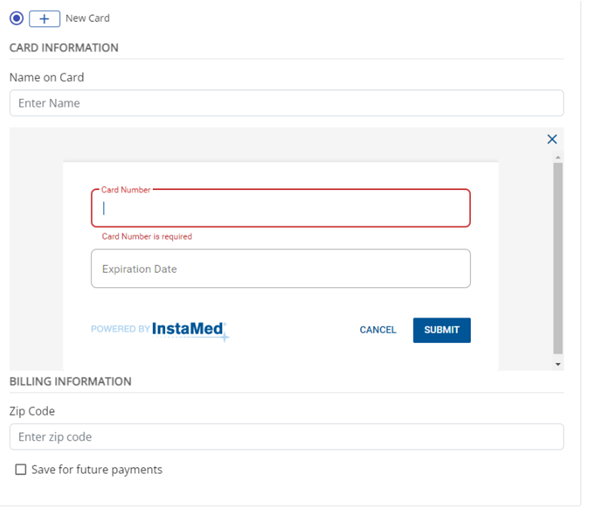Click the 'Name on Card' label

(46, 77)
